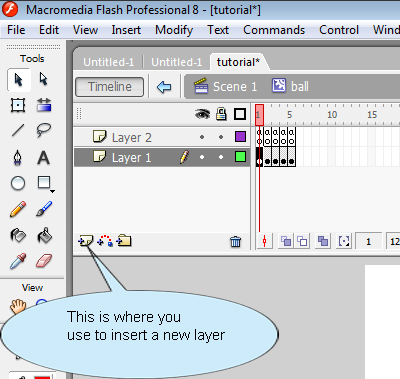This screenshot has width=400, height=379.
Task: Open the Text menu
Action: tap(218, 30)
